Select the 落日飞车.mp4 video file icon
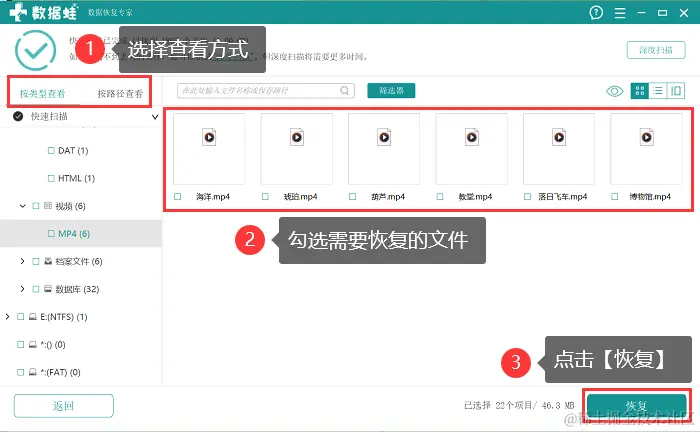The width and height of the screenshot is (700, 432). (x=559, y=137)
